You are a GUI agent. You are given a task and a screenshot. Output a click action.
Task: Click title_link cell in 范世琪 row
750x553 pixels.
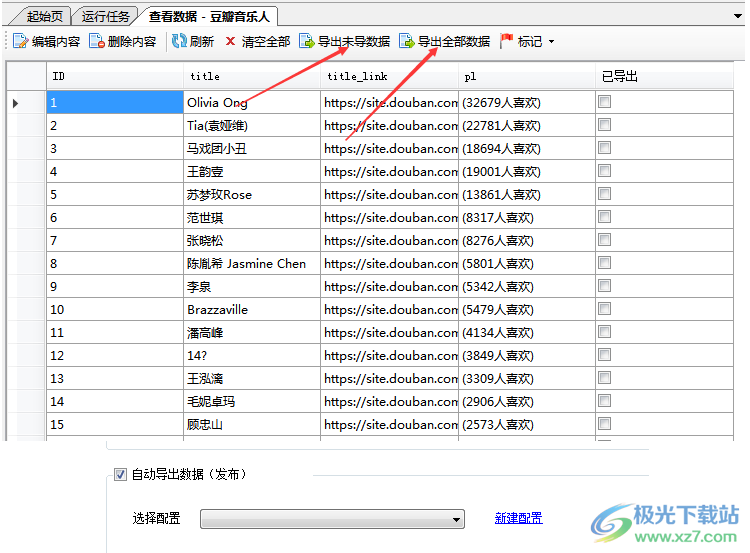(x=389, y=217)
